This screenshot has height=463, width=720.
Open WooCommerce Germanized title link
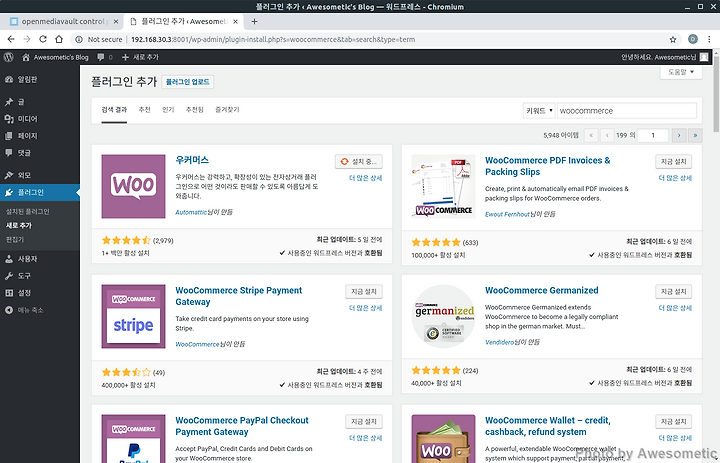tap(542, 290)
